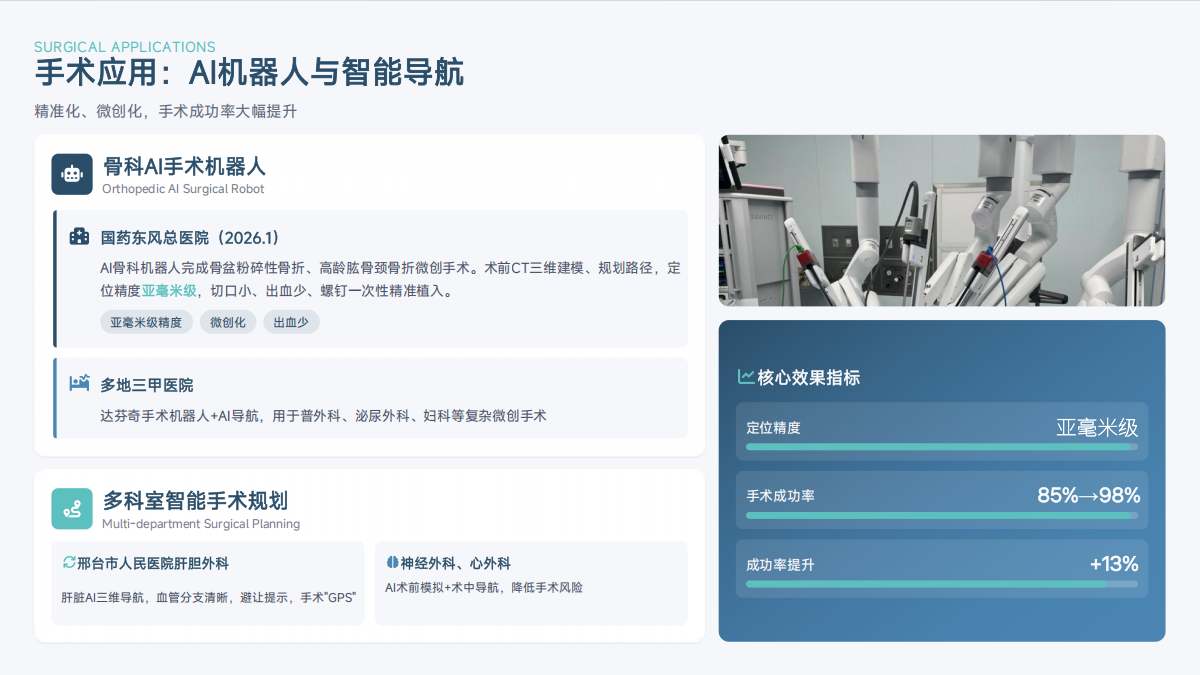Click the SURGICAL APPLICATIONS header label
Viewport: 1200px width, 675px height.
125,47
